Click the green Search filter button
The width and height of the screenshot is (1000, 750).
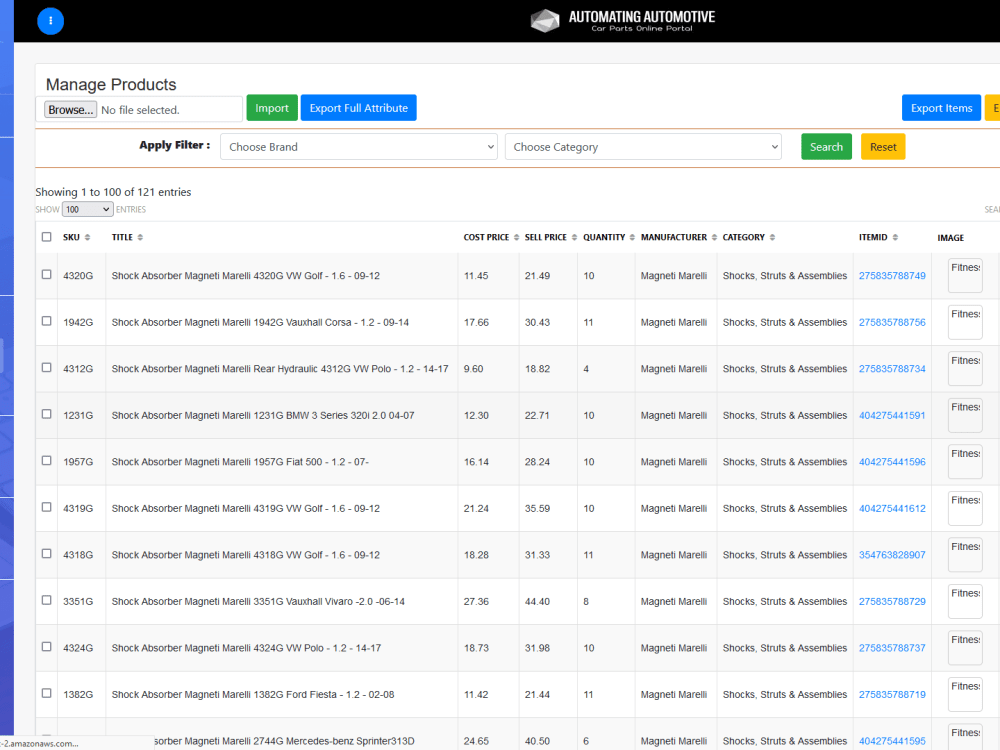(x=827, y=147)
